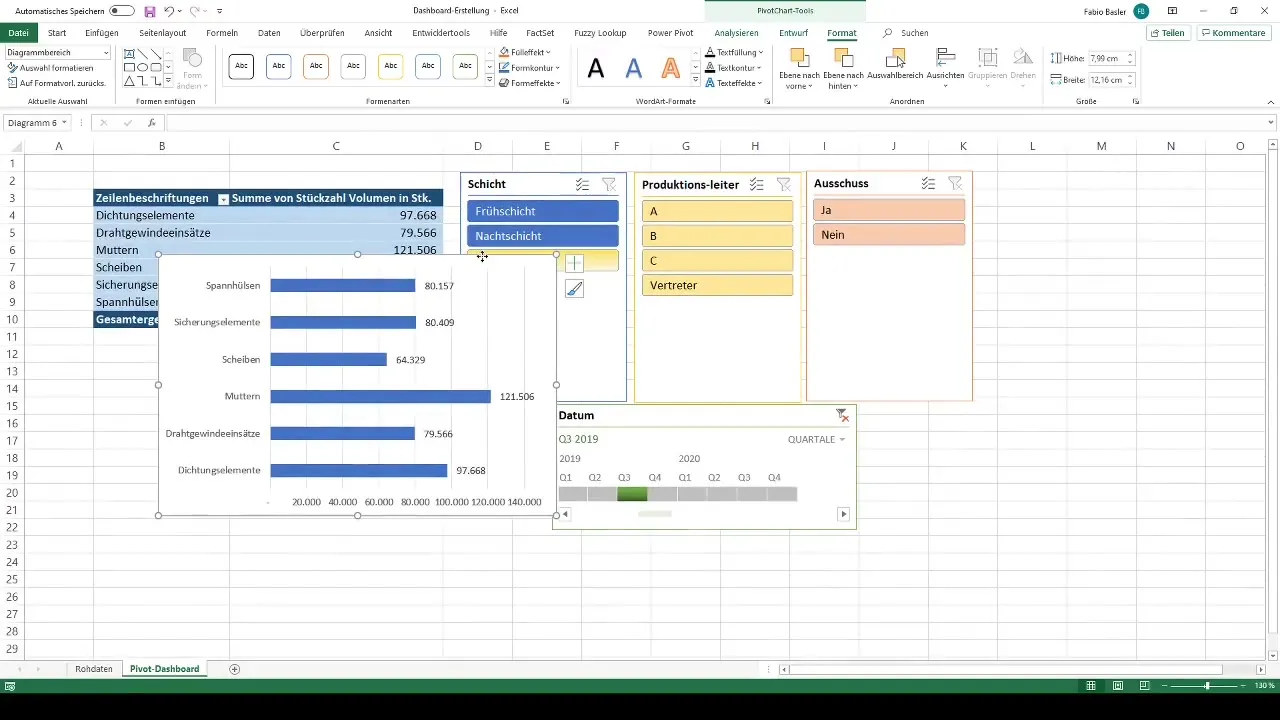Switch to page layout view icon
Viewport: 1280px width, 720px height.
pos(1117,686)
